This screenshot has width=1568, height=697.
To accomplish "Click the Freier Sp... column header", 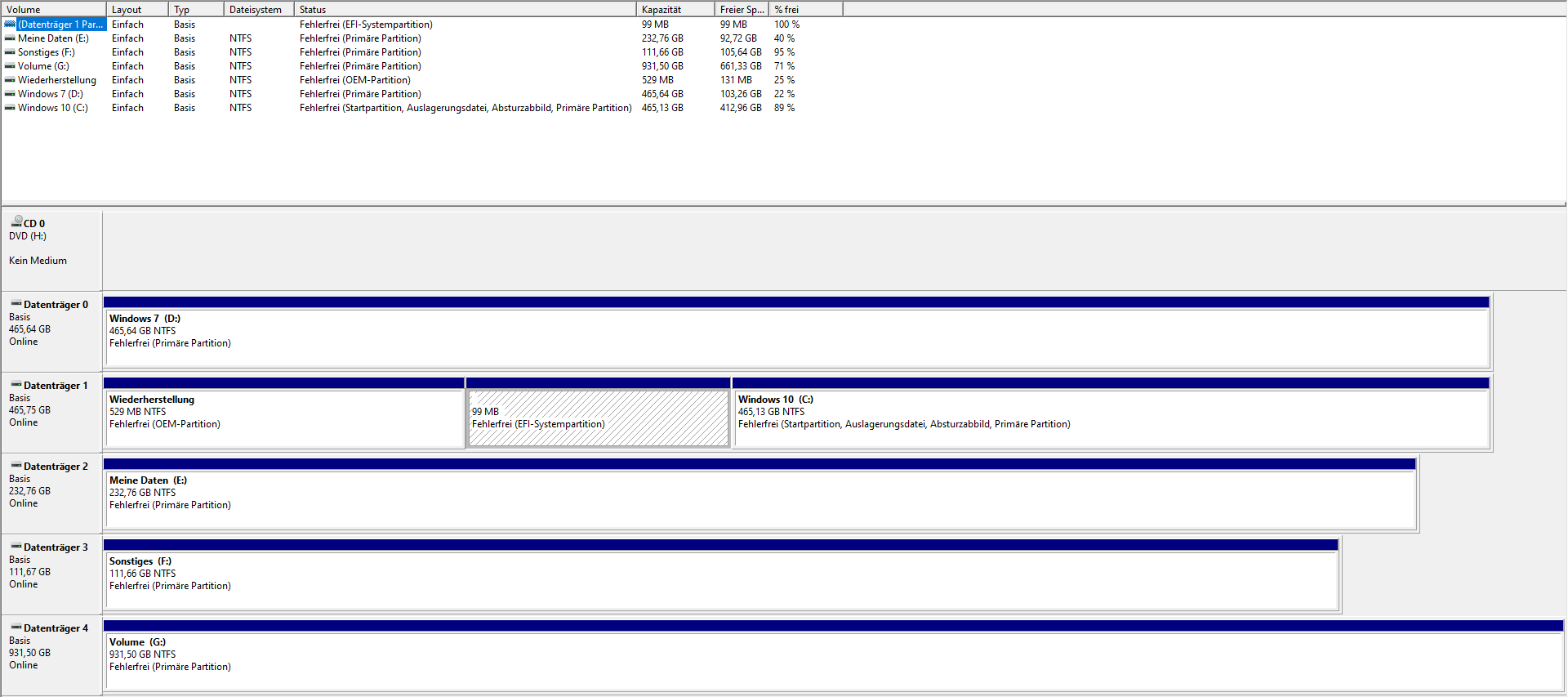I will (742, 9).
